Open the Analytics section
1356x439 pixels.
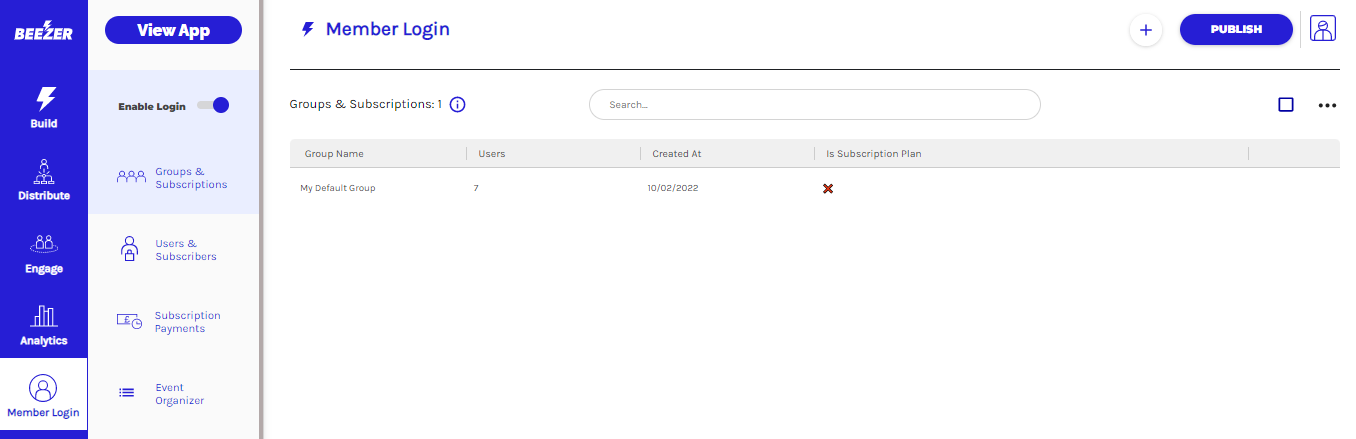[43, 326]
